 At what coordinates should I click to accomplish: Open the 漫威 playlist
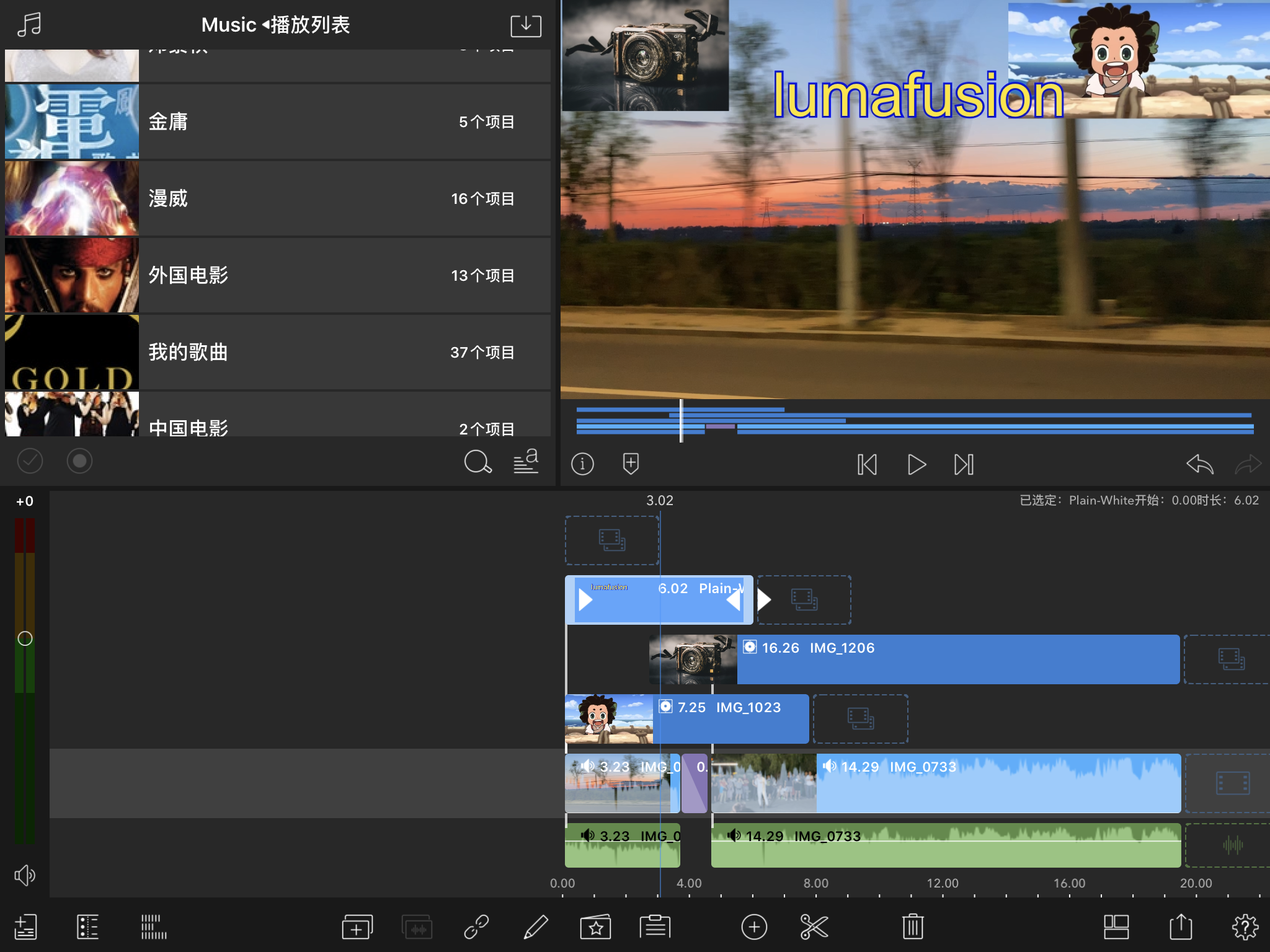click(x=278, y=198)
